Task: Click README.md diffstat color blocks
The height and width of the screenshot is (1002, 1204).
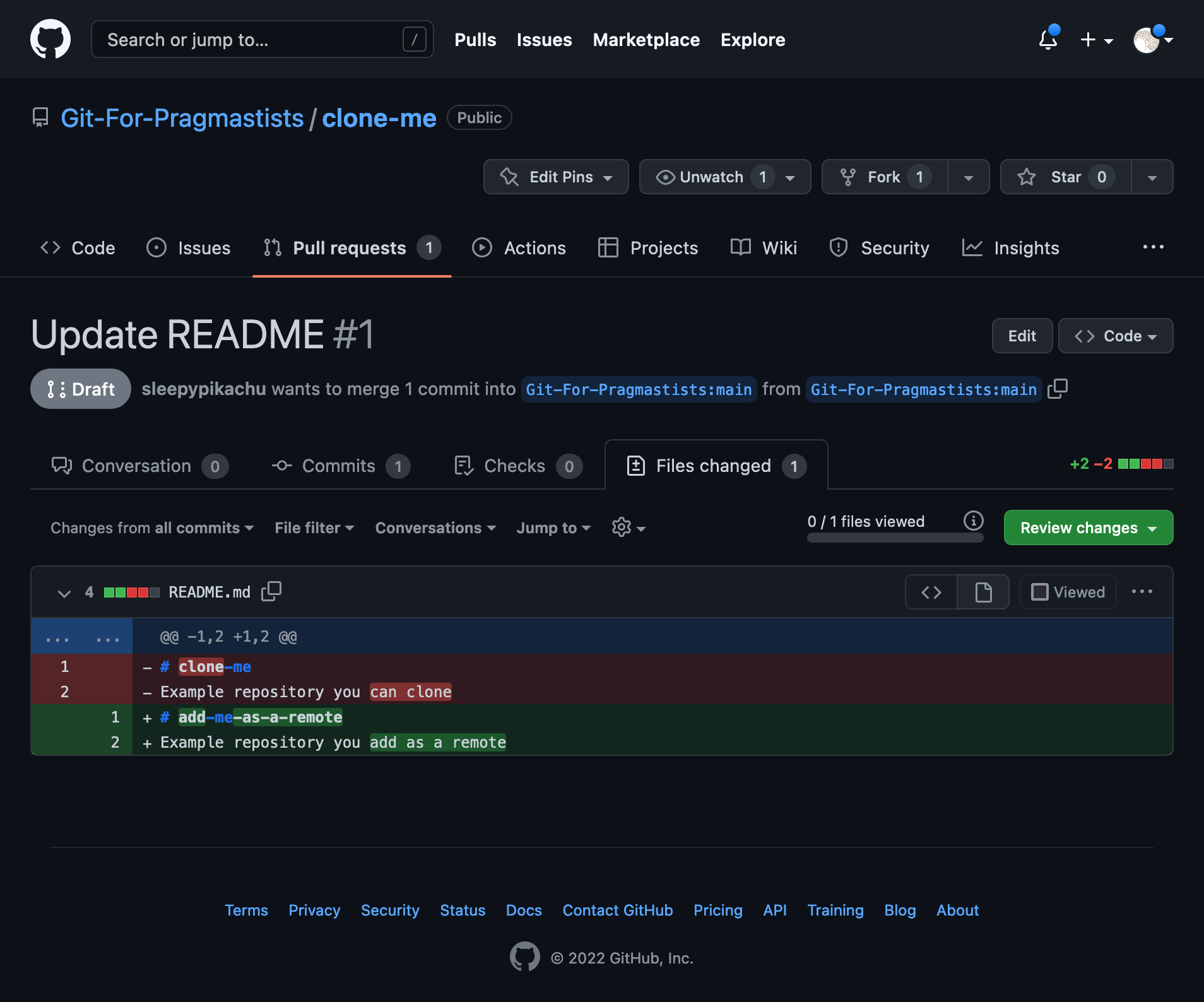Action: click(131, 592)
